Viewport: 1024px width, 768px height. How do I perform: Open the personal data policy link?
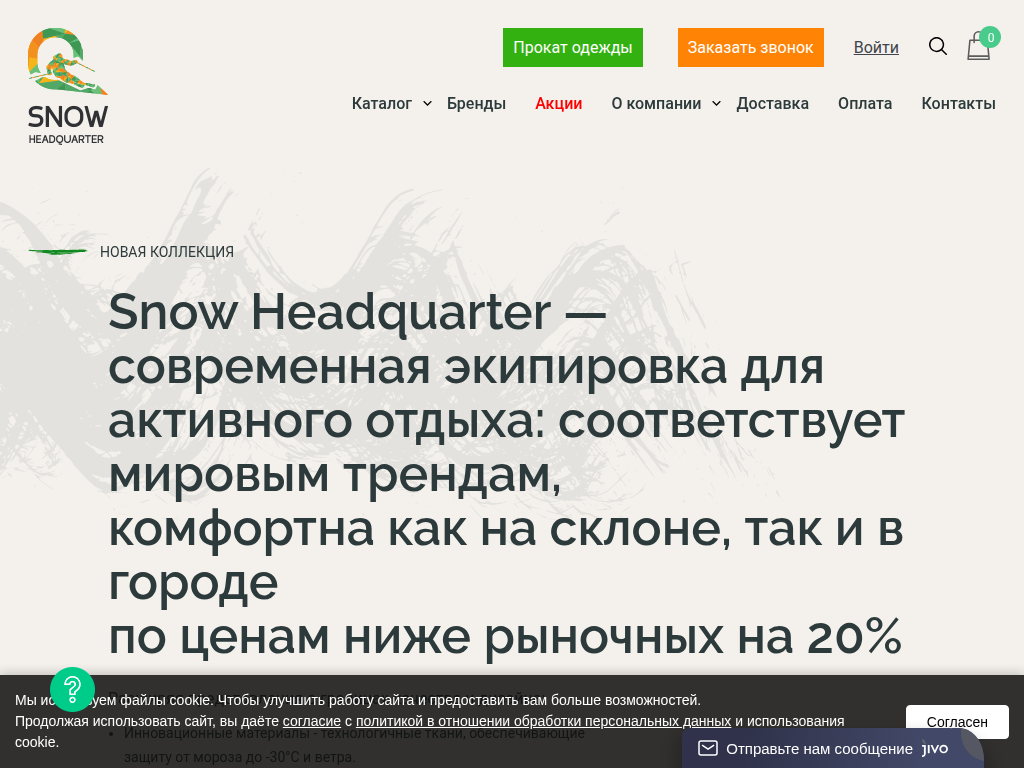coord(543,720)
